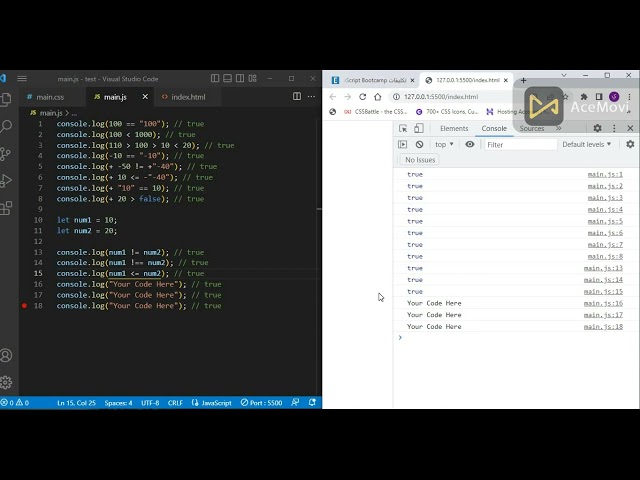Open the Customize Layout icon
Image resolution: width=640 pixels, height=480 pixels.
(x=253, y=78)
